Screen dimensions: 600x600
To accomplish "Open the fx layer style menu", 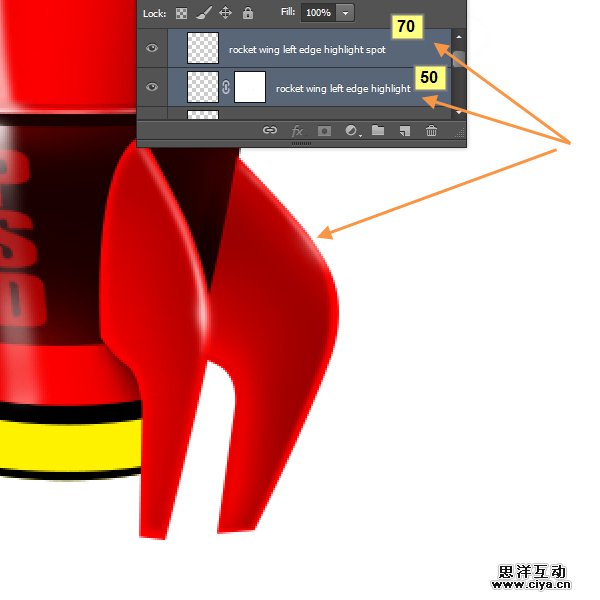I will (x=297, y=131).
